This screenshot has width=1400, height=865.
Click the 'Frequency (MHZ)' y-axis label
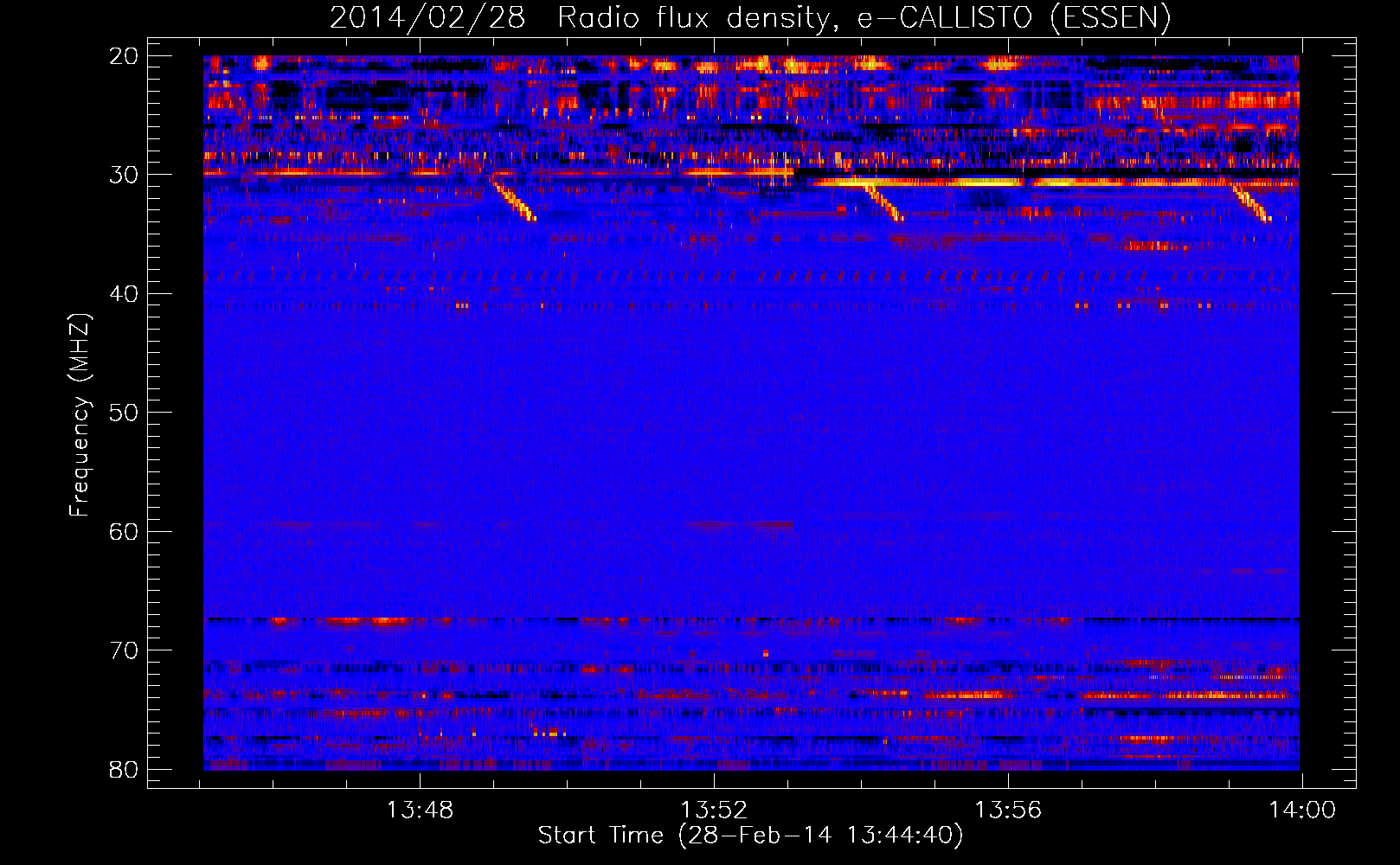pos(80,415)
